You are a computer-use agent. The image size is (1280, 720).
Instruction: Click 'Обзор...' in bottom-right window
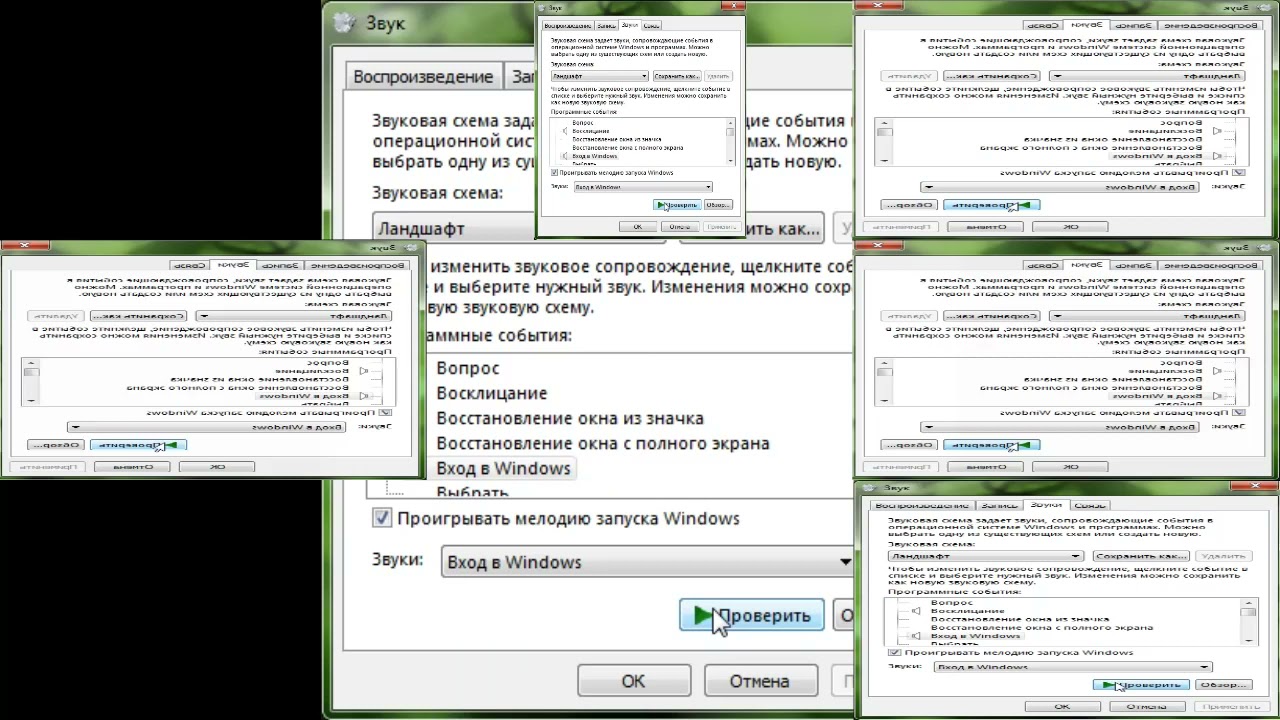(1224, 685)
